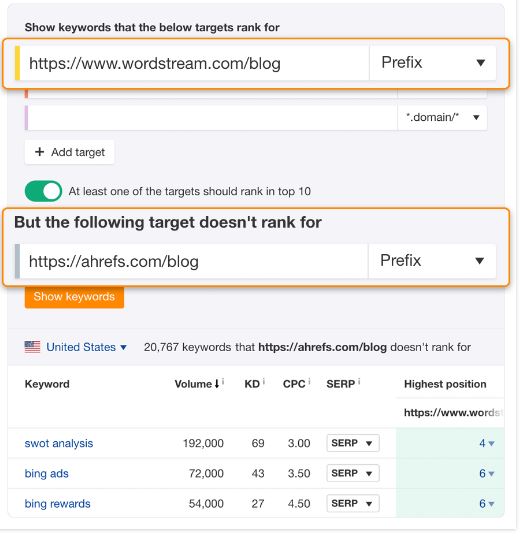Click the volume value 192,000
The image size is (530, 544).
(203, 443)
